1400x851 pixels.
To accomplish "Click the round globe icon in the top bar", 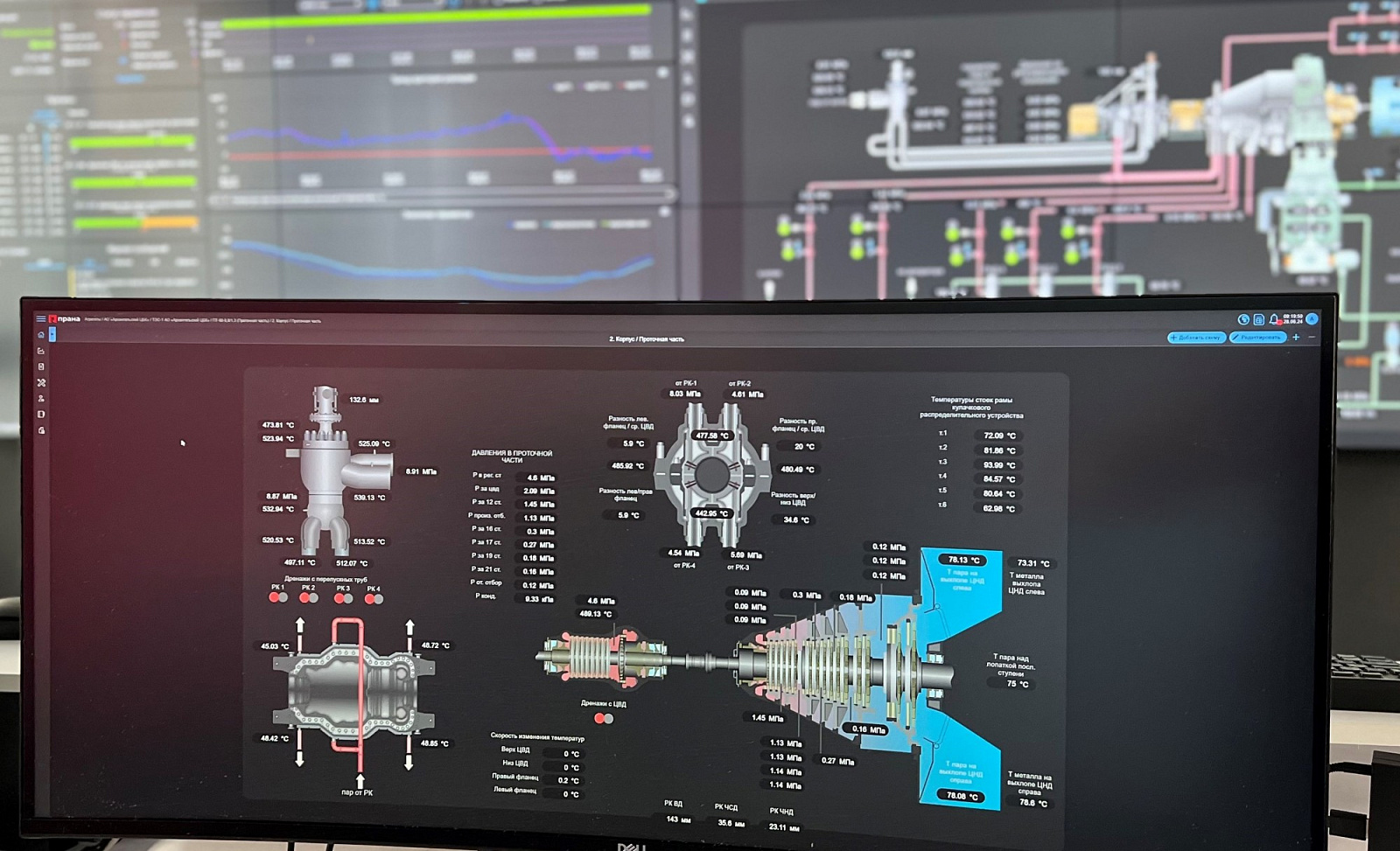I will click(1243, 319).
